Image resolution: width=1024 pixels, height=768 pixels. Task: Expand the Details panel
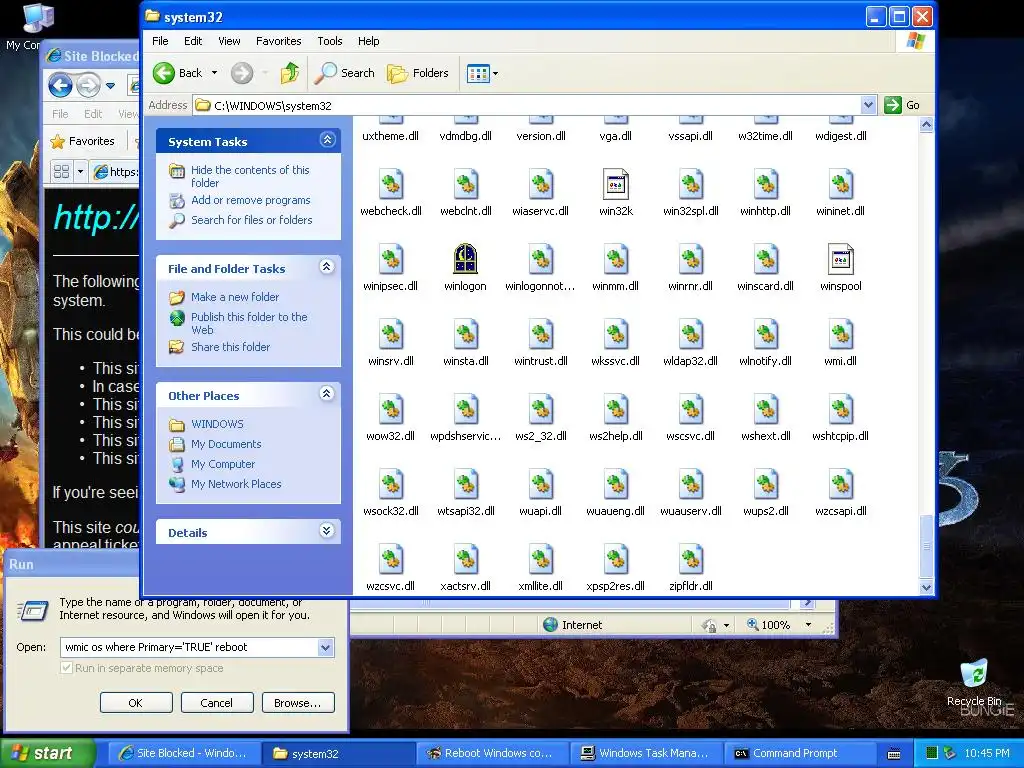click(327, 530)
